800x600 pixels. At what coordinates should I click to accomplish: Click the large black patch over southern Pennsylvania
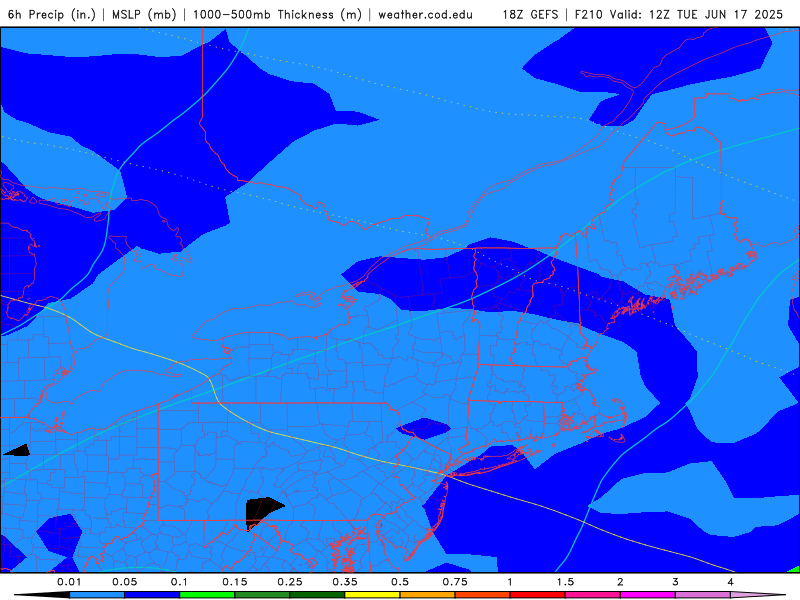(x=261, y=512)
